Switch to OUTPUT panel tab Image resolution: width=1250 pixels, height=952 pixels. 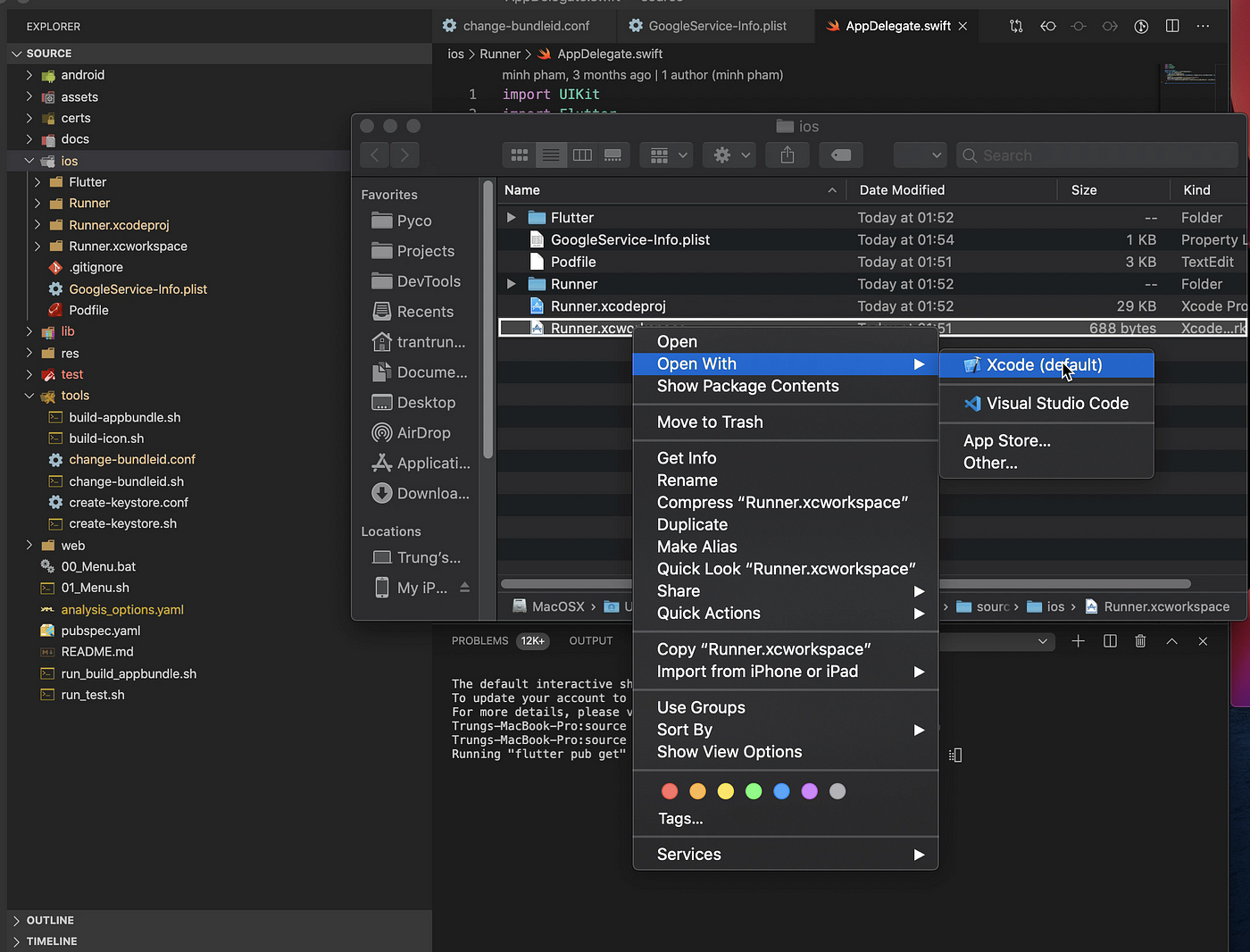(x=591, y=640)
